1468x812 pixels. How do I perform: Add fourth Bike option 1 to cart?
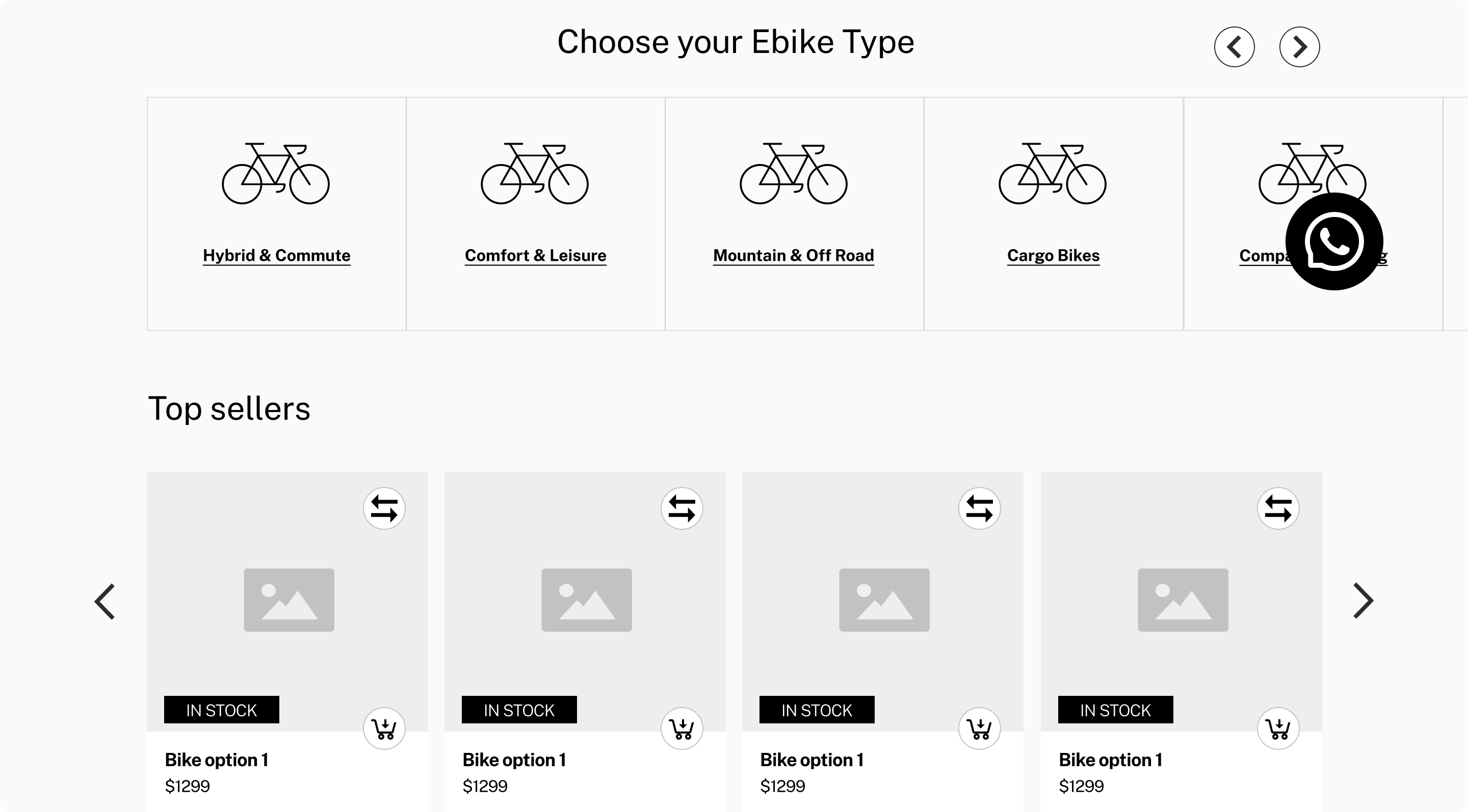pos(1278,728)
